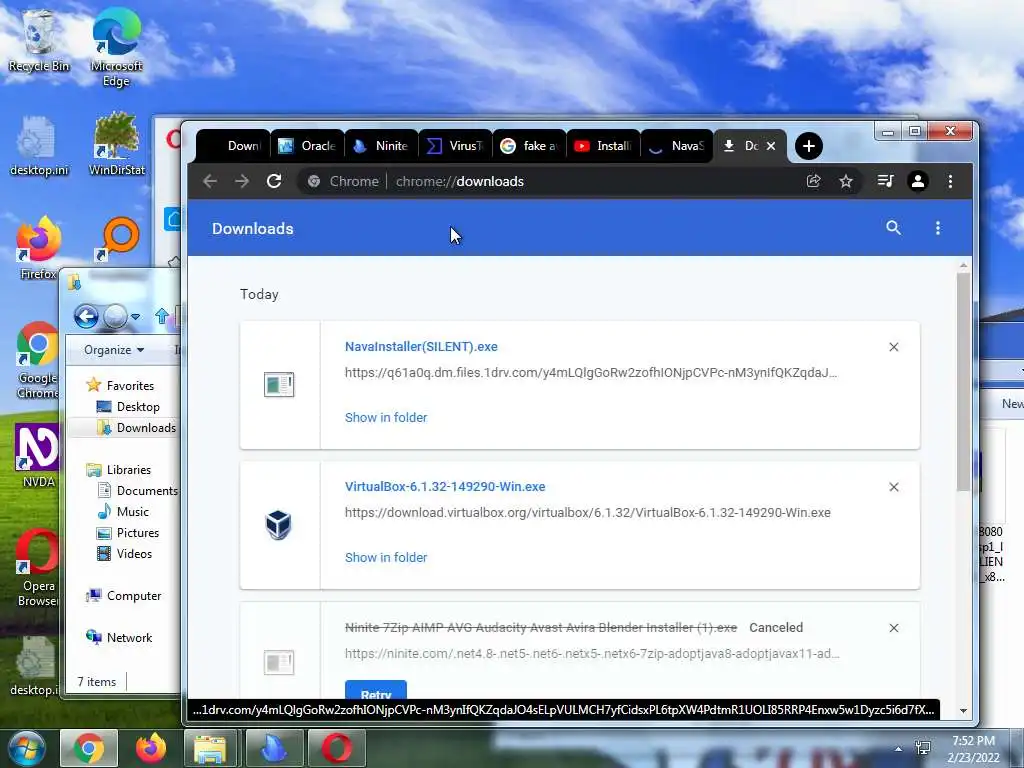Click Windows Start orb
This screenshot has width=1024, height=768.
(x=25, y=748)
